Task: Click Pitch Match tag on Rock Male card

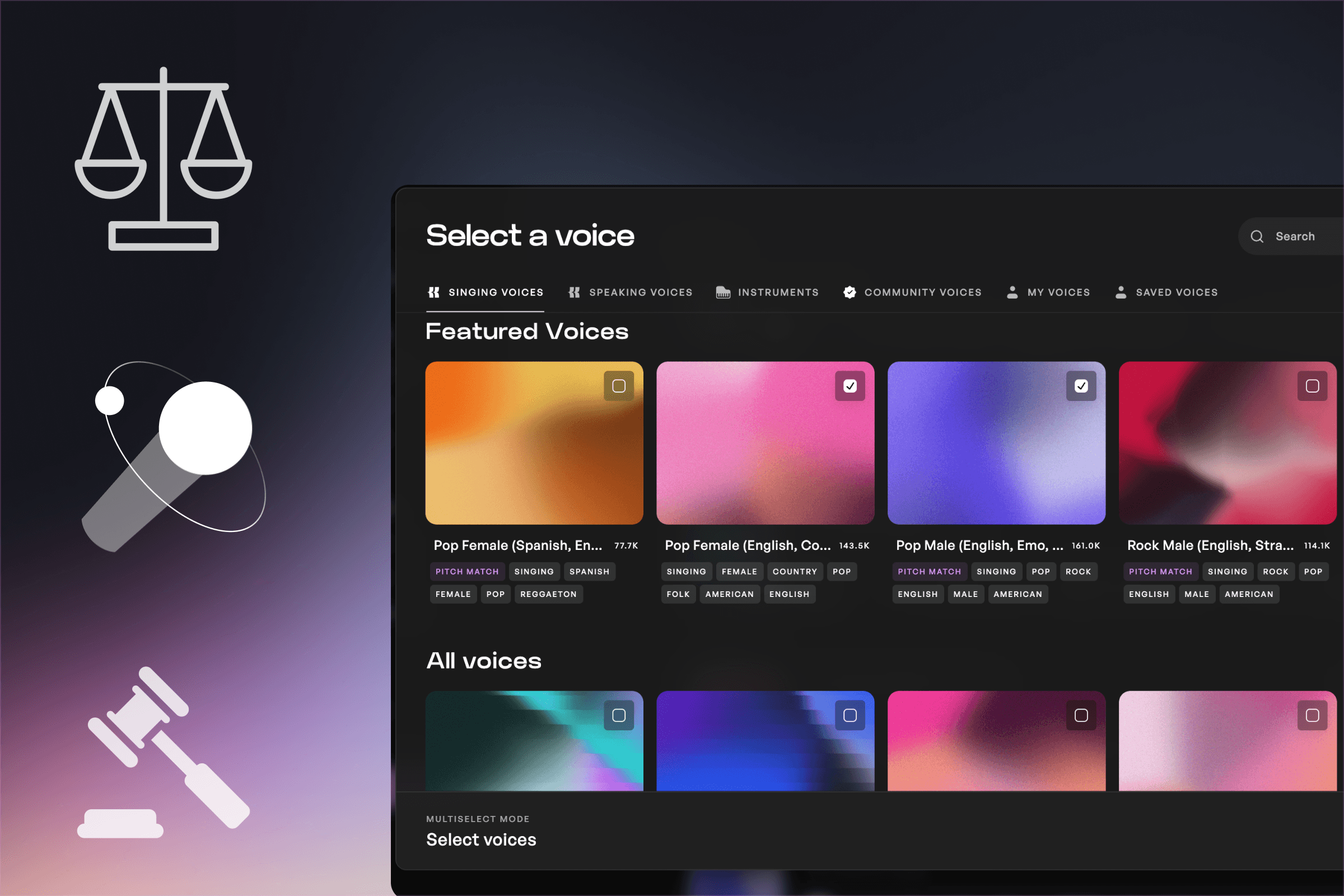Action: pos(1160,572)
